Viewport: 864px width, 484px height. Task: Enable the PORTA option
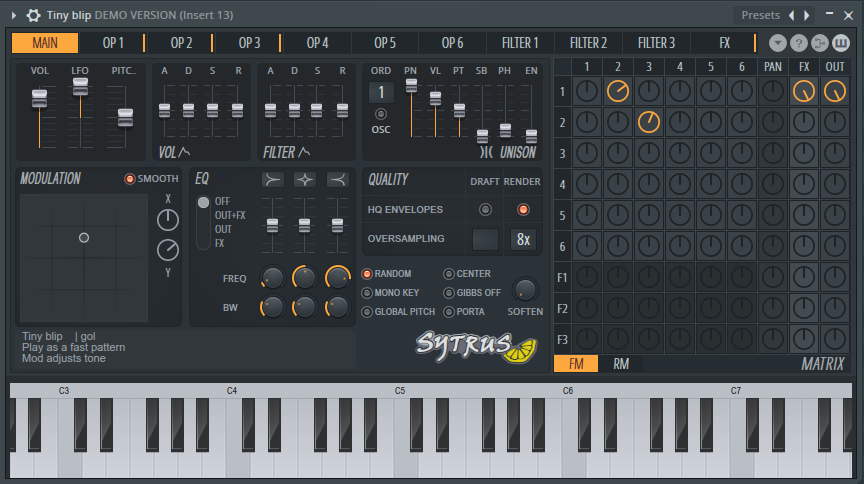tap(449, 311)
